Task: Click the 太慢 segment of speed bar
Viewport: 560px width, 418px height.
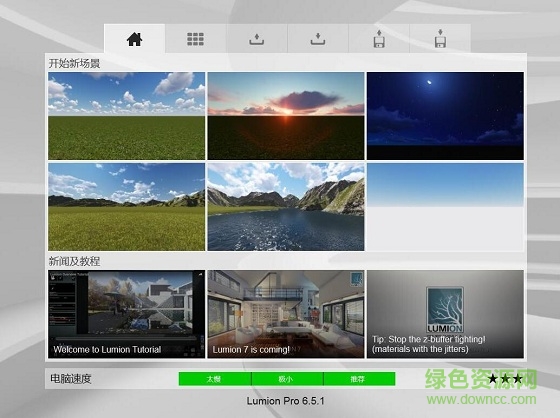Action: (215, 379)
